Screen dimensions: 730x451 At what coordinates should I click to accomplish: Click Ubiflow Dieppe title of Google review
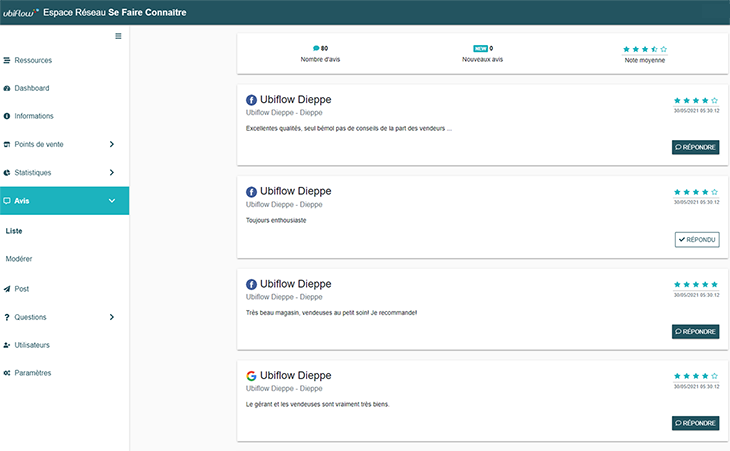pos(296,376)
